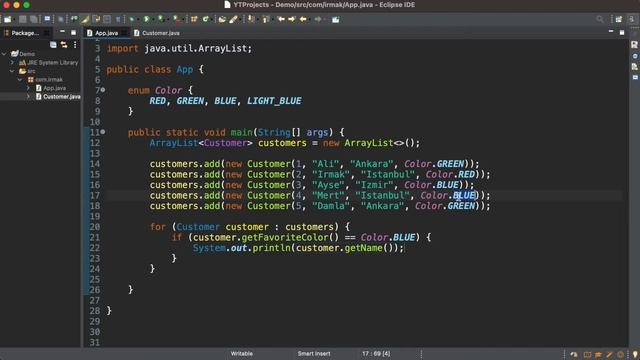
Task: Click "Irmak" string on line 15
Action: [x=331, y=174]
